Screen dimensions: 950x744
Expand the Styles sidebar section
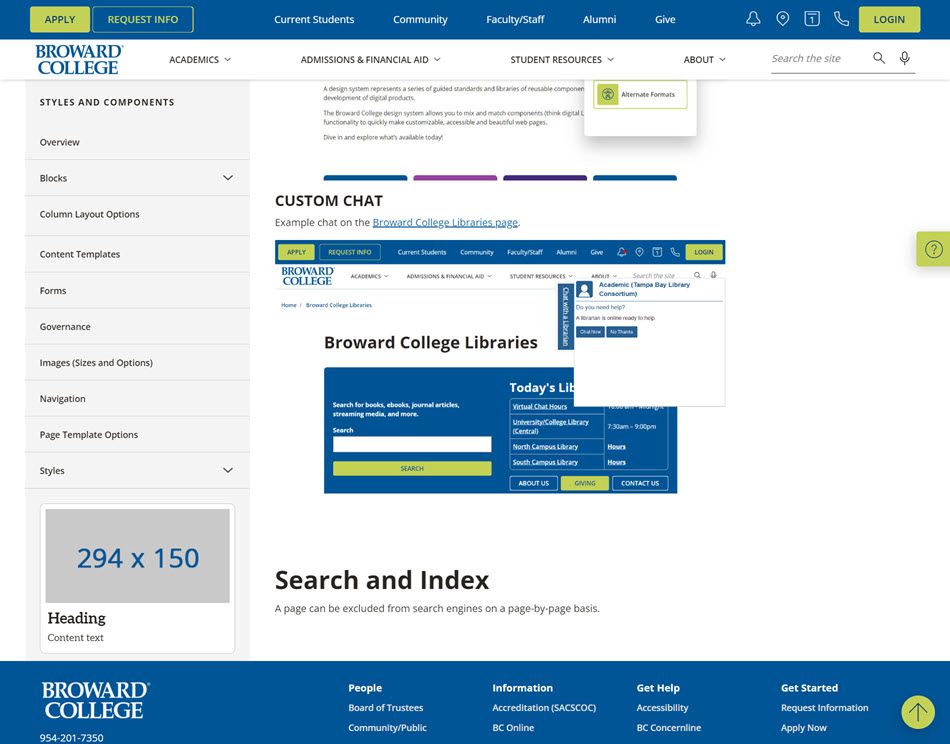[x=228, y=470]
